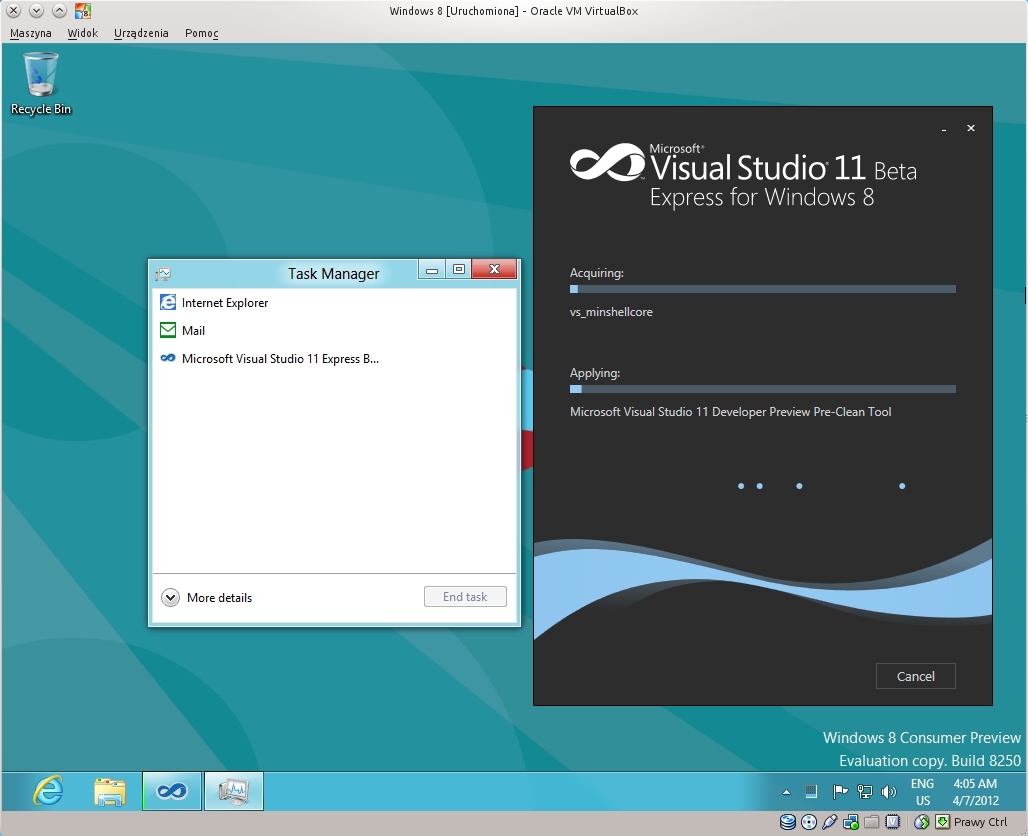This screenshot has width=1028, height=836.
Task: Cancel the Visual Studio 11 installation
Action: [x=915, y=676]
